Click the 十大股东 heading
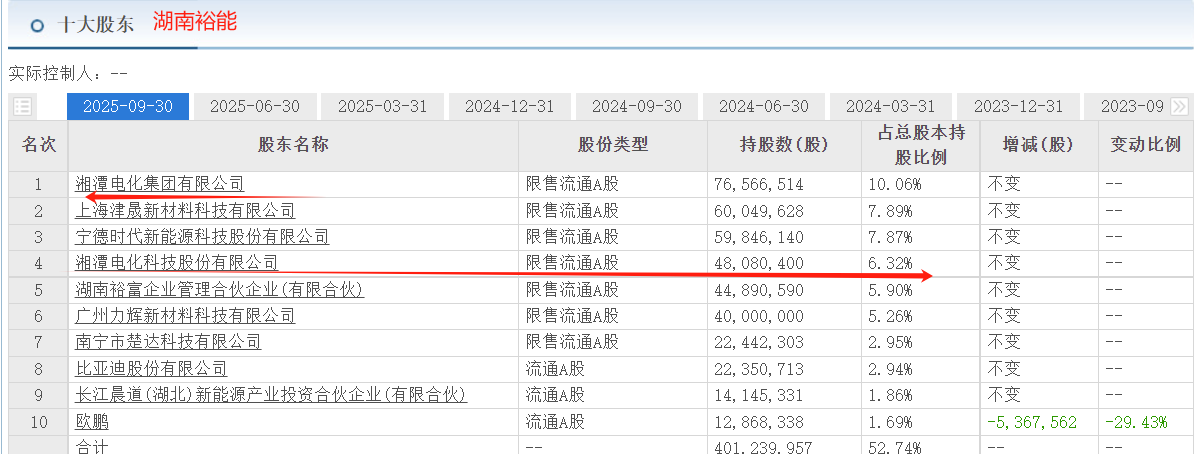This screenshot has height=454, width=1199. point(95,24)
